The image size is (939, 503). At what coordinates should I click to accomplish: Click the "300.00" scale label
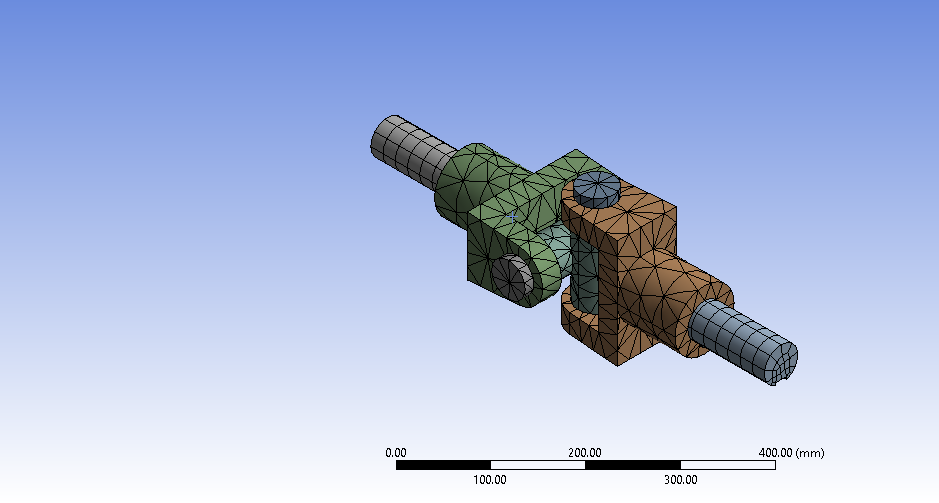(x=680, y=480)
